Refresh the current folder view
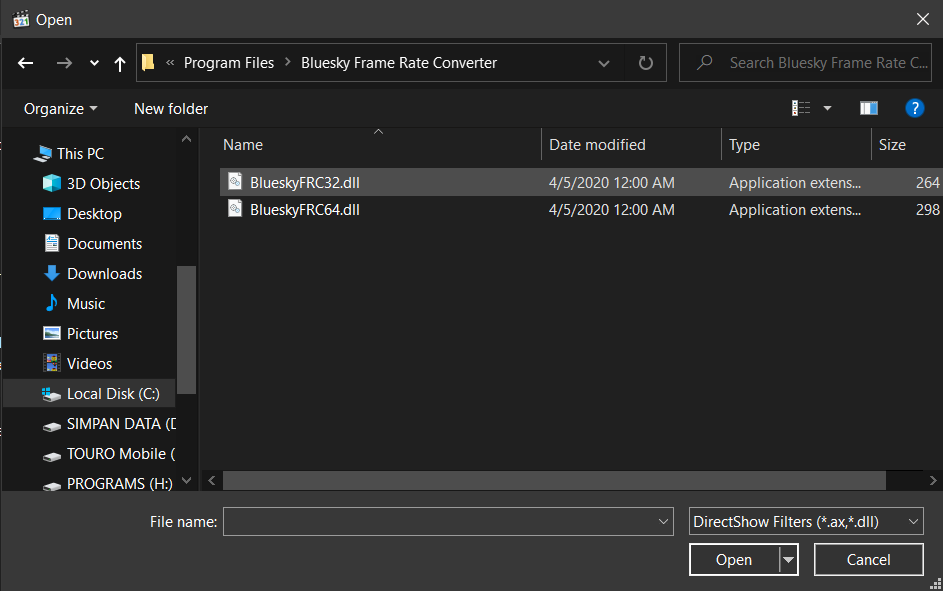943x591 pixels. coord(645,63)
